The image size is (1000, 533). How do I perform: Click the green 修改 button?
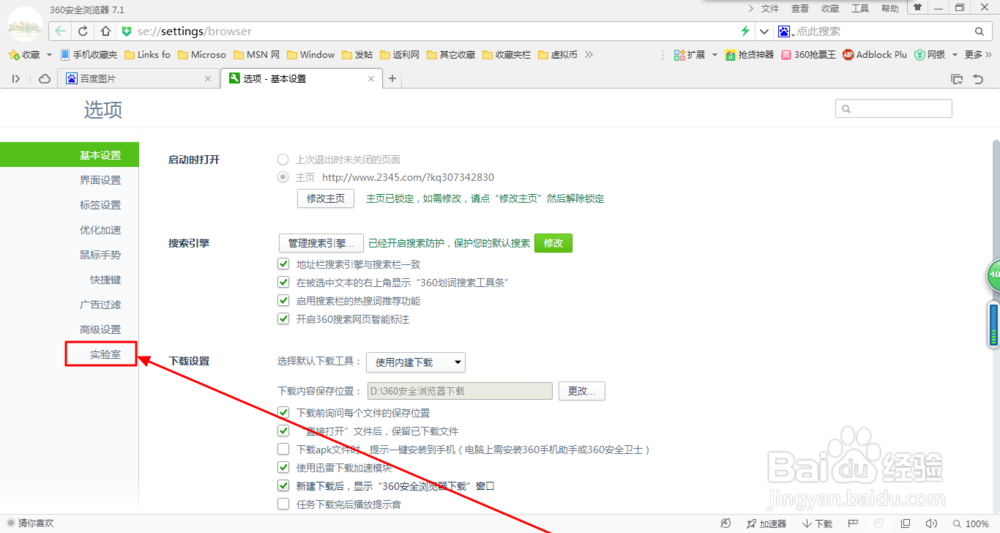553,243
